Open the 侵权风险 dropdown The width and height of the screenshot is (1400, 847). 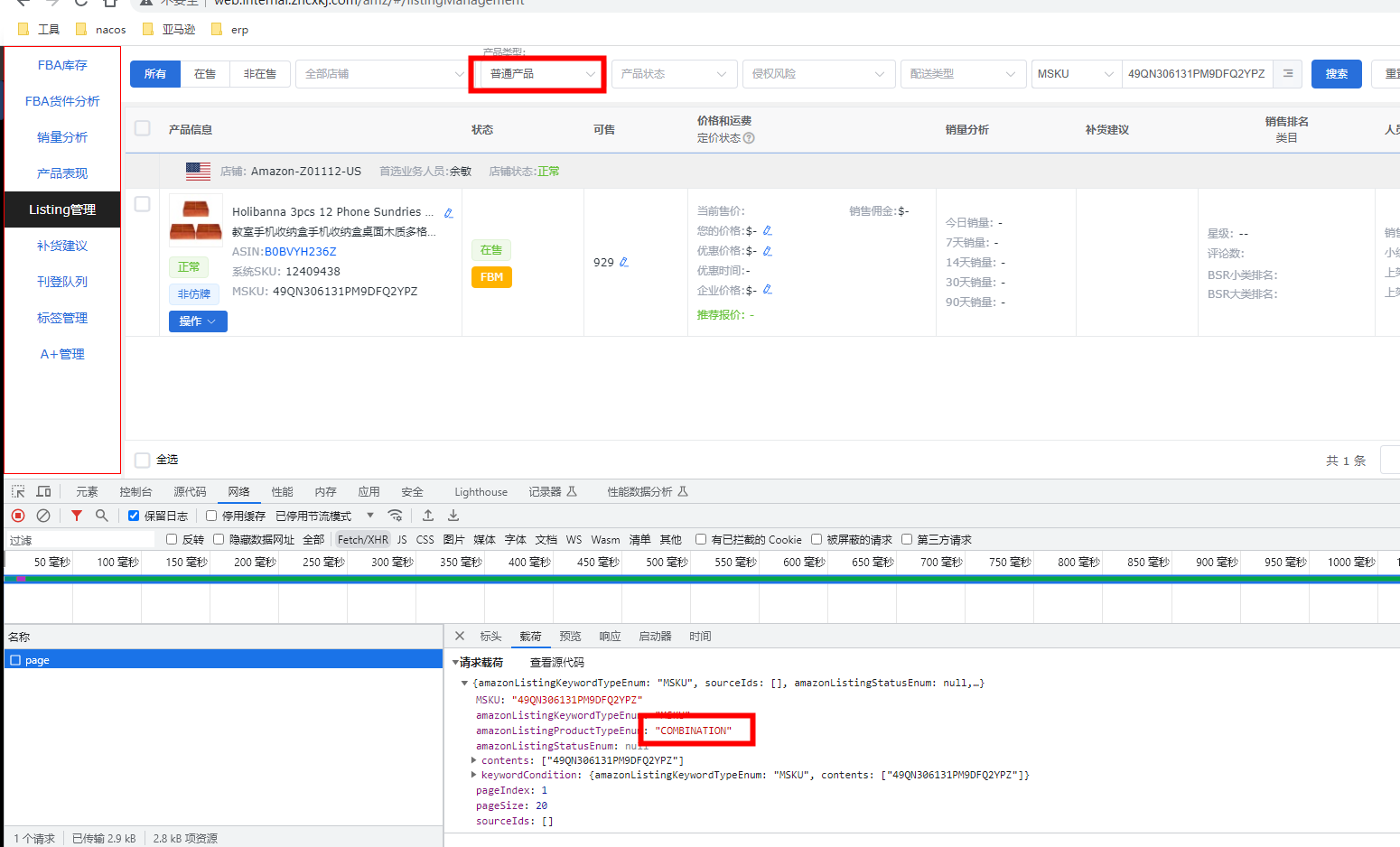819,74
